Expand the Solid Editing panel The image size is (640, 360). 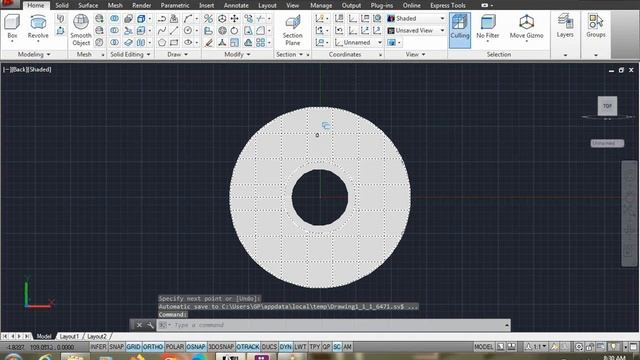(130, 54)
